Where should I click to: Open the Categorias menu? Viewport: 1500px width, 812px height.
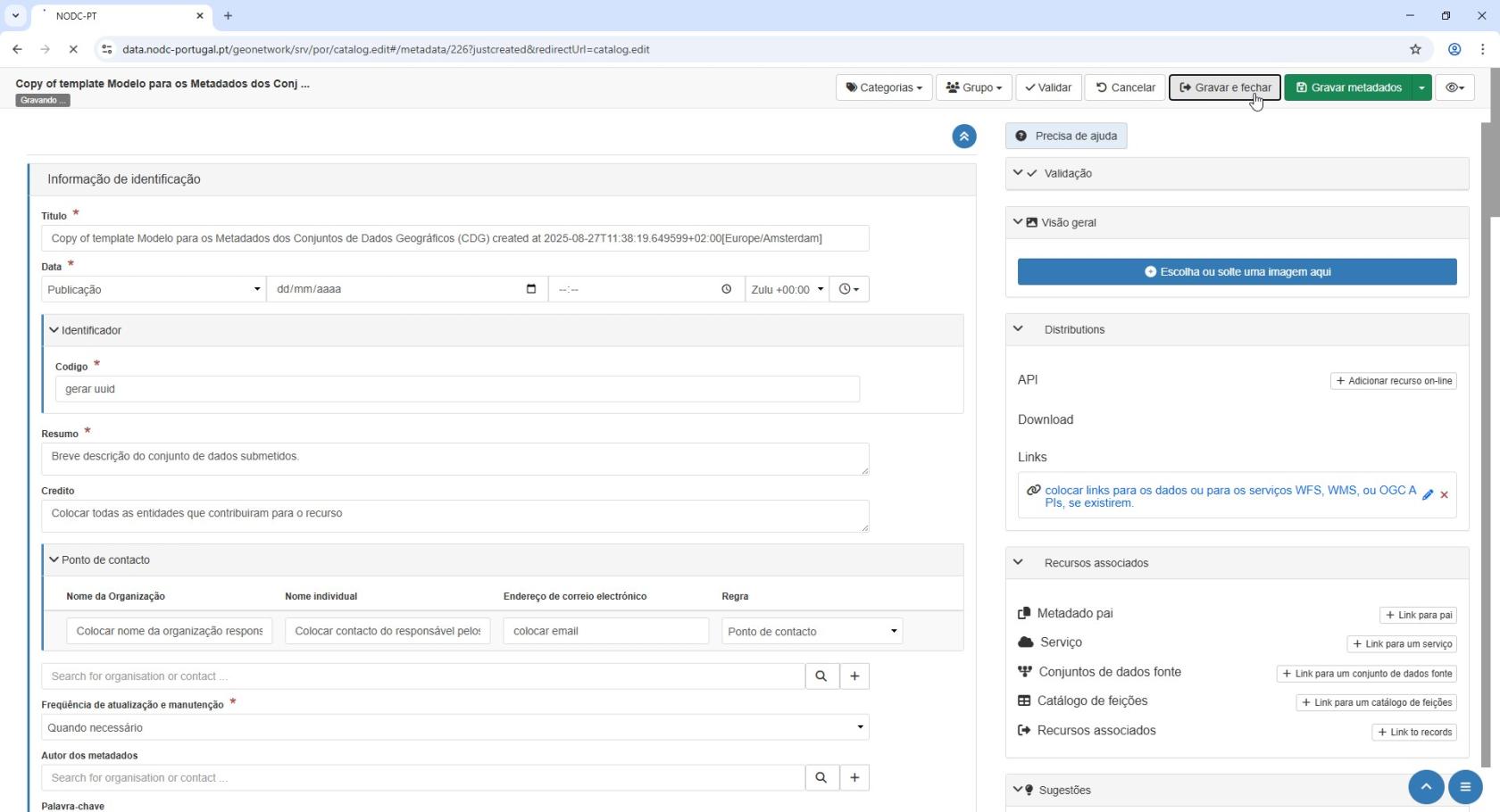pos(884,87)
